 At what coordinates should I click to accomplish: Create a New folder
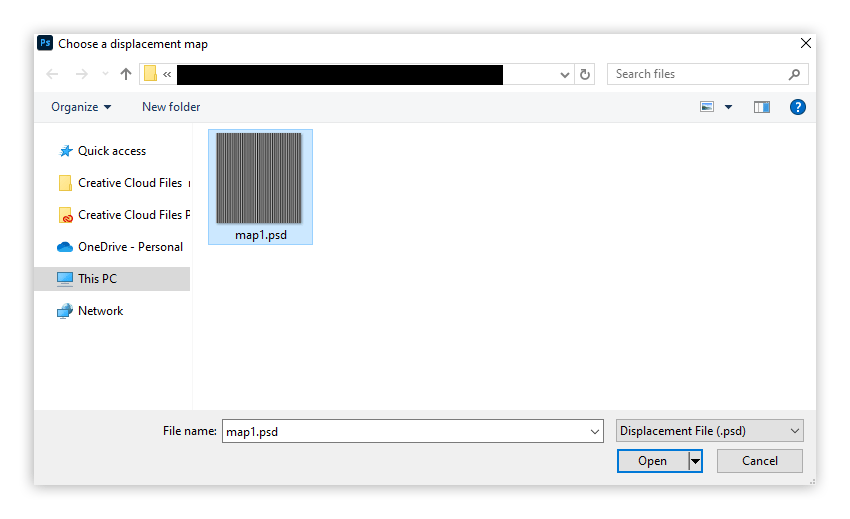[171, 107]
